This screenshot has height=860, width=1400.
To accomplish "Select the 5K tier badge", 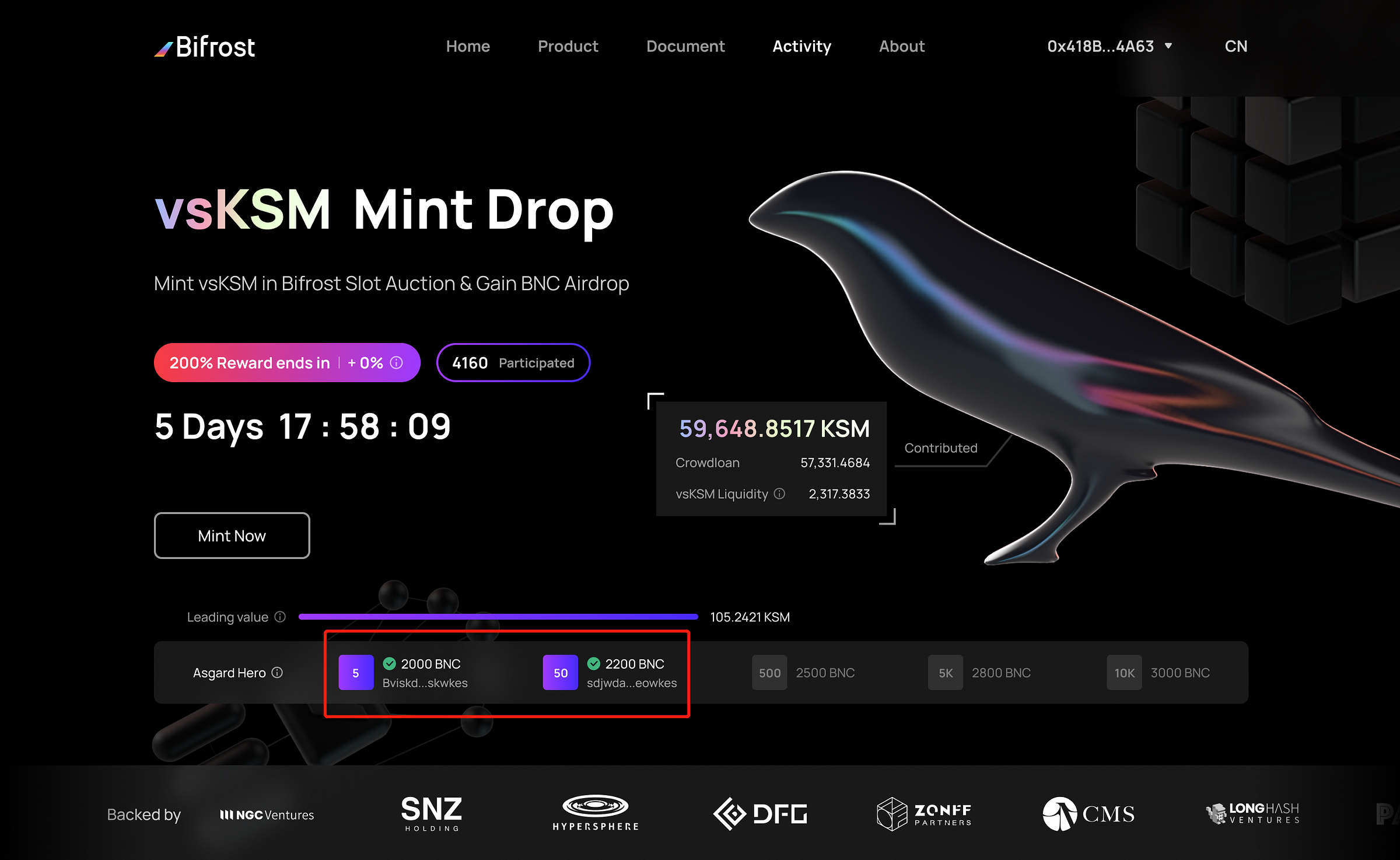I will (x=946, y=673).
